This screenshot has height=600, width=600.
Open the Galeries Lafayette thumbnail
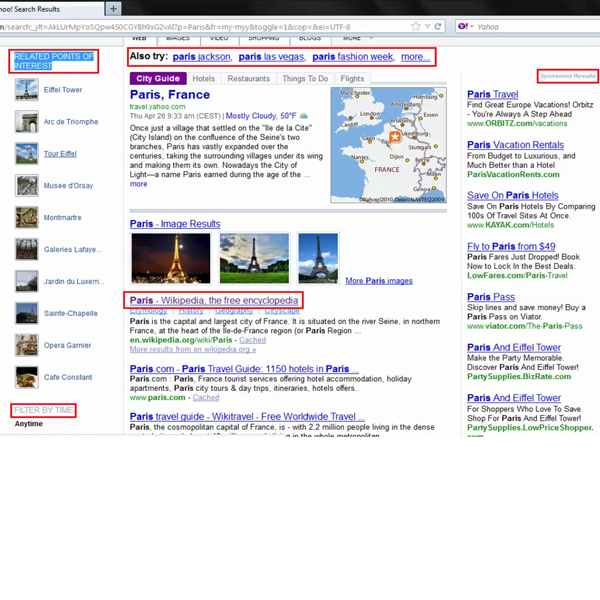pos(27,249)
